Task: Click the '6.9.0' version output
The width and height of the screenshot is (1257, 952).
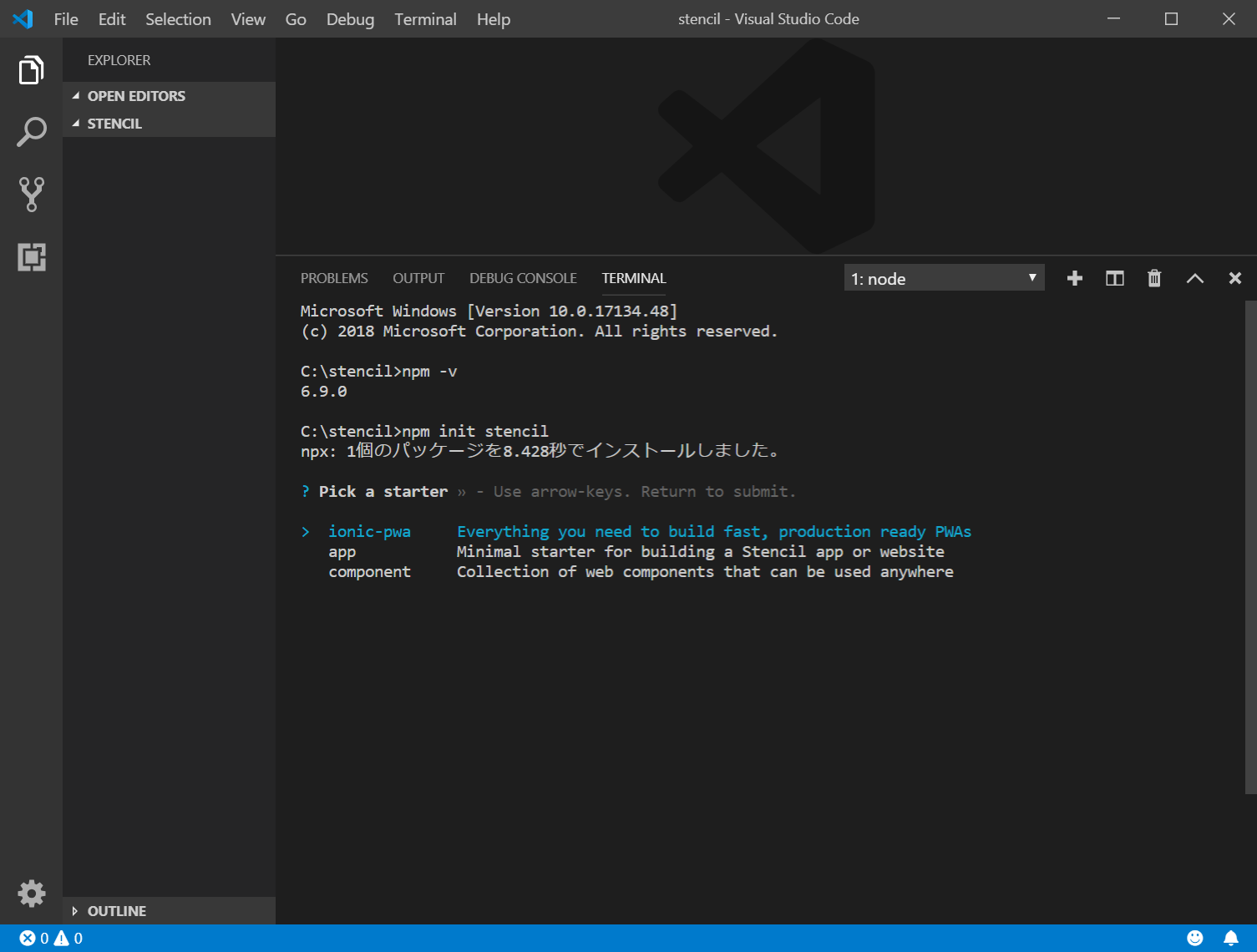Action: pyautogui.click(x=324, y=392)
